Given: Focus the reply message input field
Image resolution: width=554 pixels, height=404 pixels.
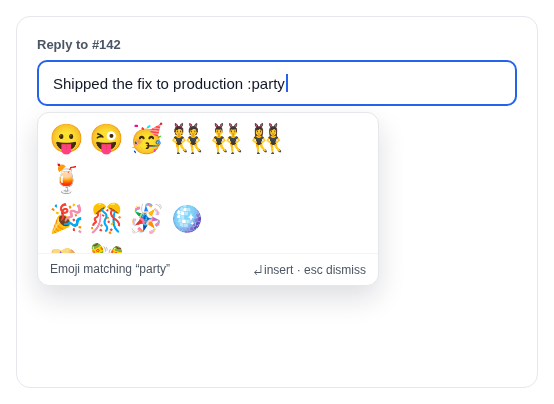Looking at the screenshot, I should 277,83.
